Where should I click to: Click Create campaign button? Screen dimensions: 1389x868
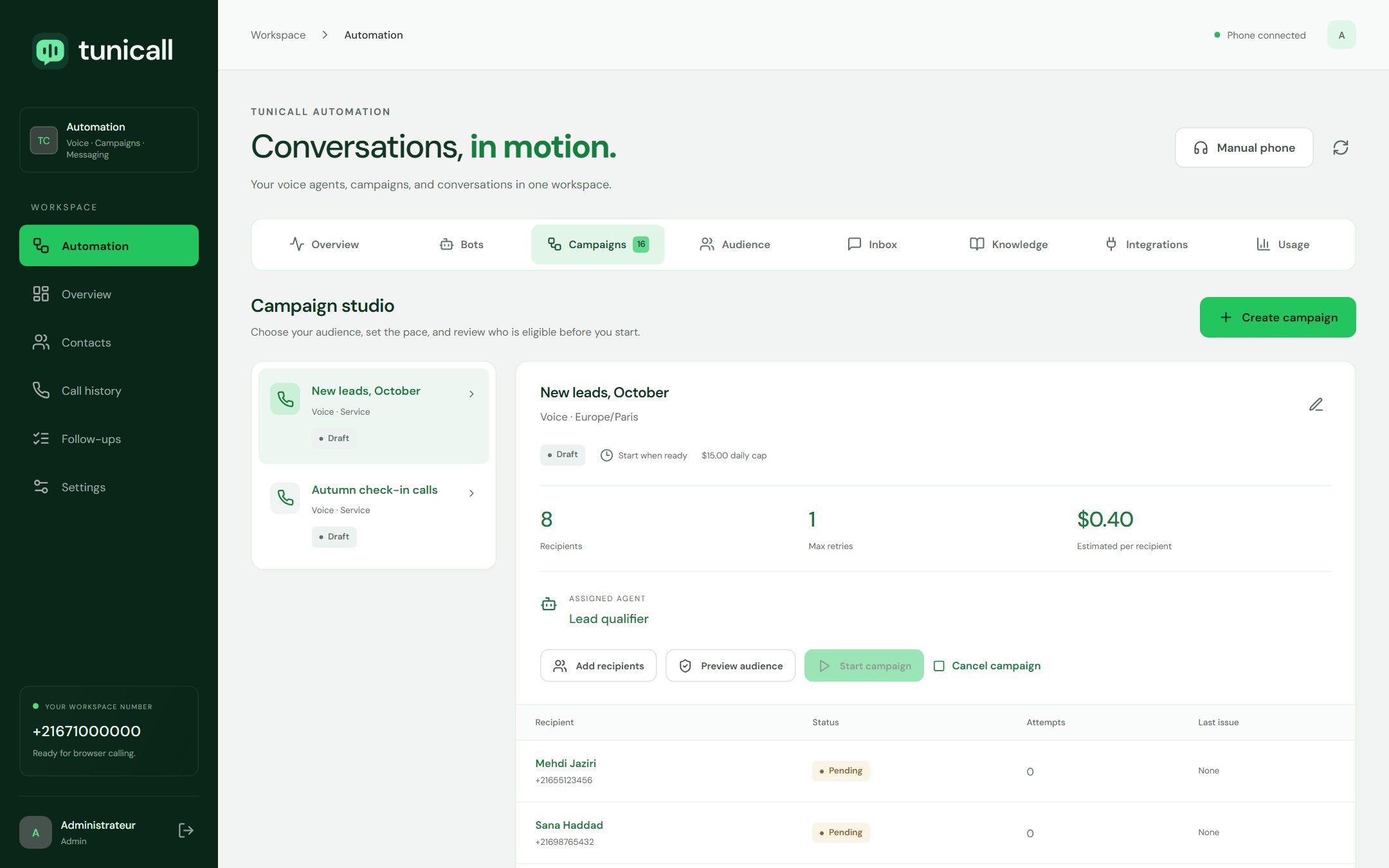[x=1278, y=318]
